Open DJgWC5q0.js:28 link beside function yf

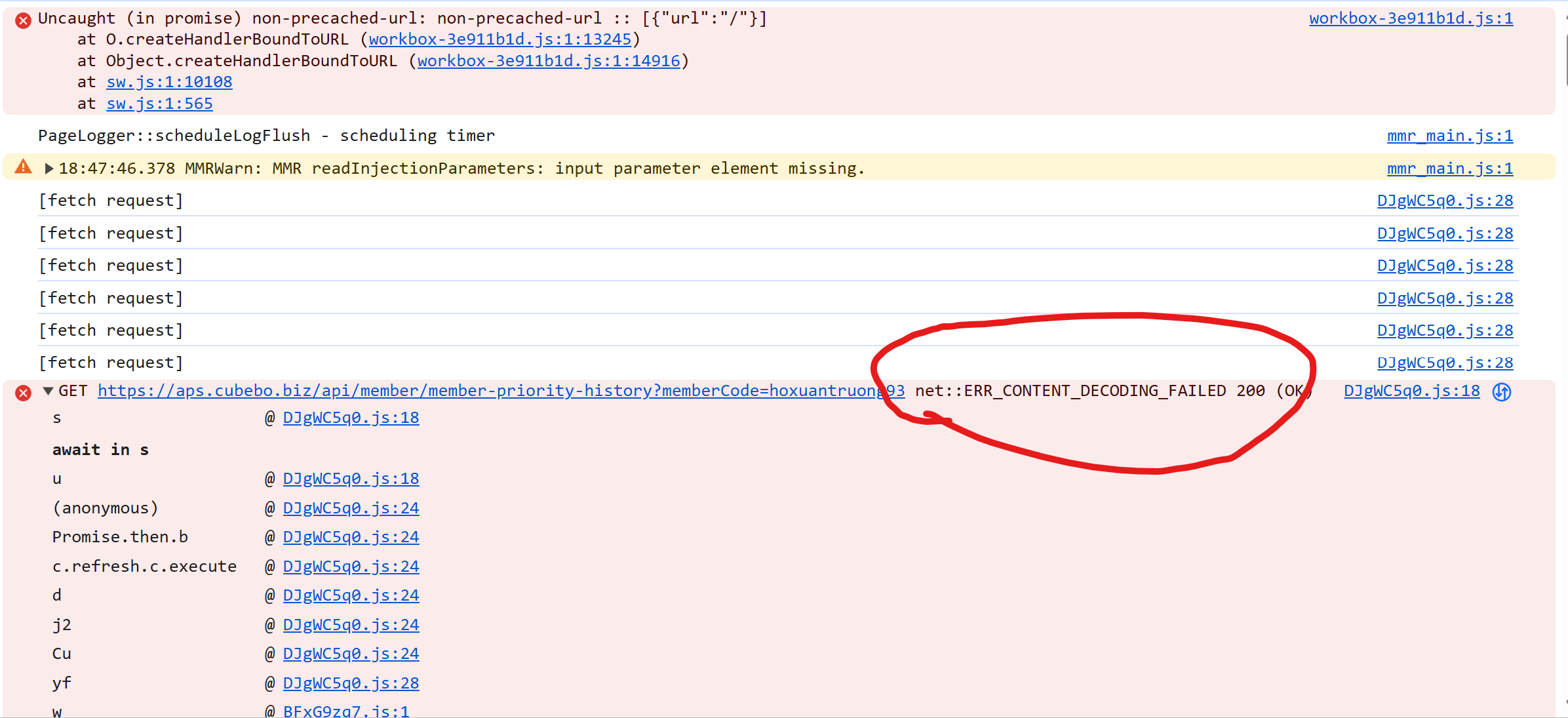click(x=351, y=683)
